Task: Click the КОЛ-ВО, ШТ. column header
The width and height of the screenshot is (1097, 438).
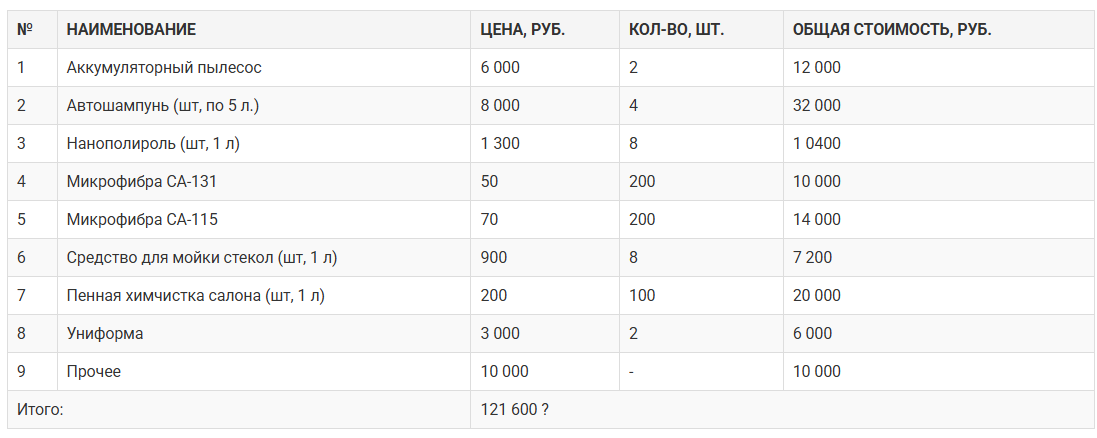Action: [677, 30]
